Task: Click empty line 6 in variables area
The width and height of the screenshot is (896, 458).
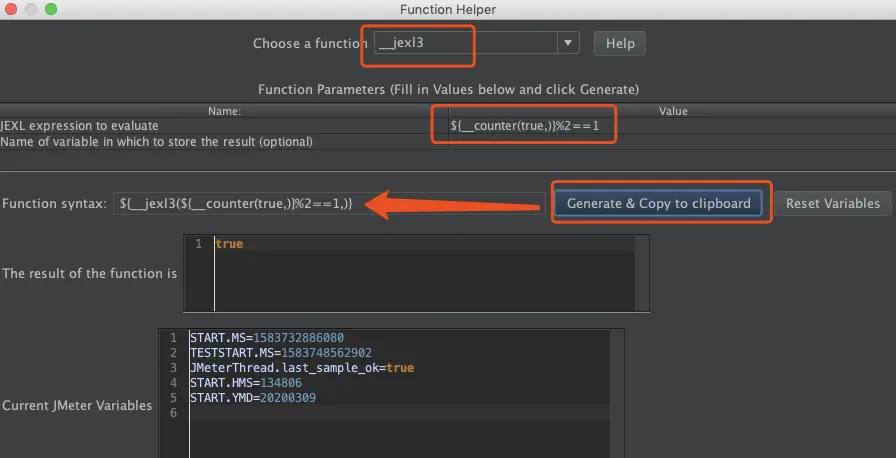Action: pos(400,412)
